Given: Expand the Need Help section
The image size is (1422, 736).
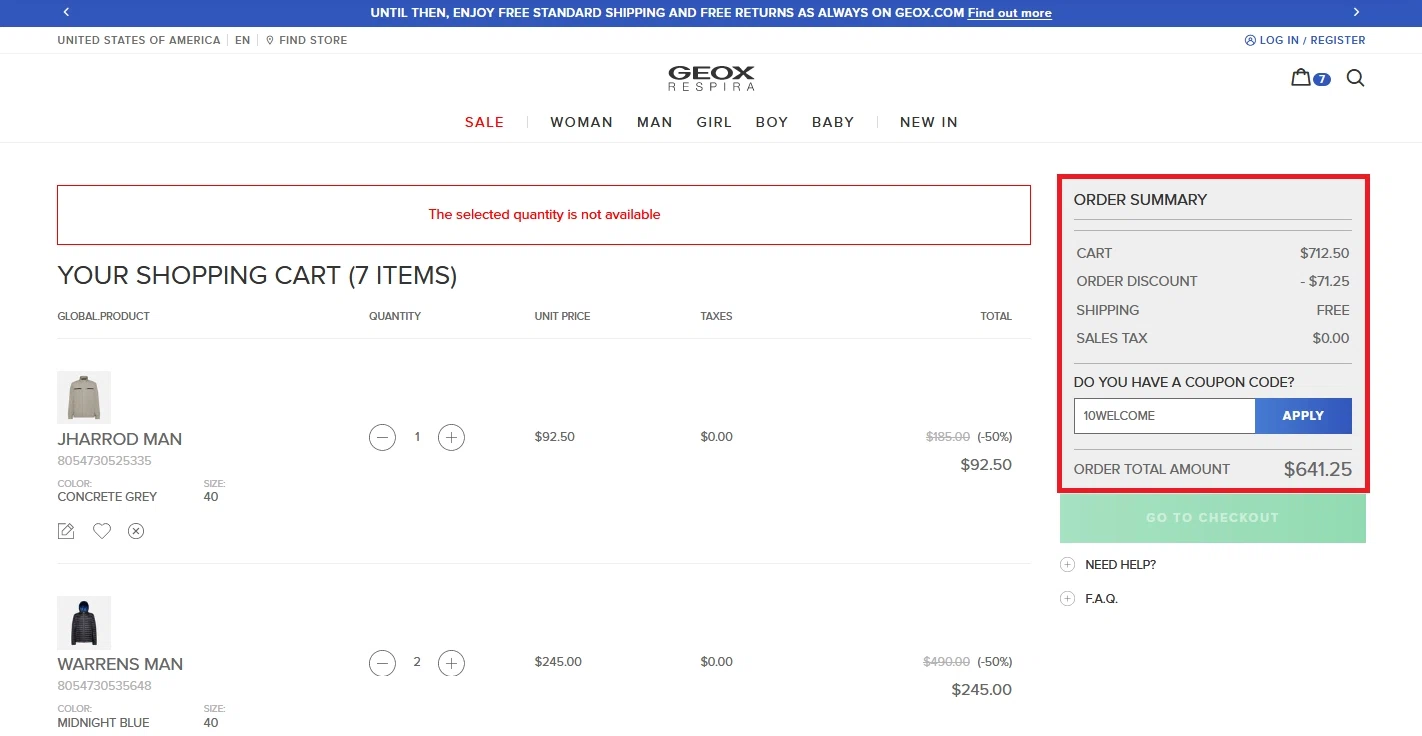Looking at the screenshot, I should click(1108, 565).
